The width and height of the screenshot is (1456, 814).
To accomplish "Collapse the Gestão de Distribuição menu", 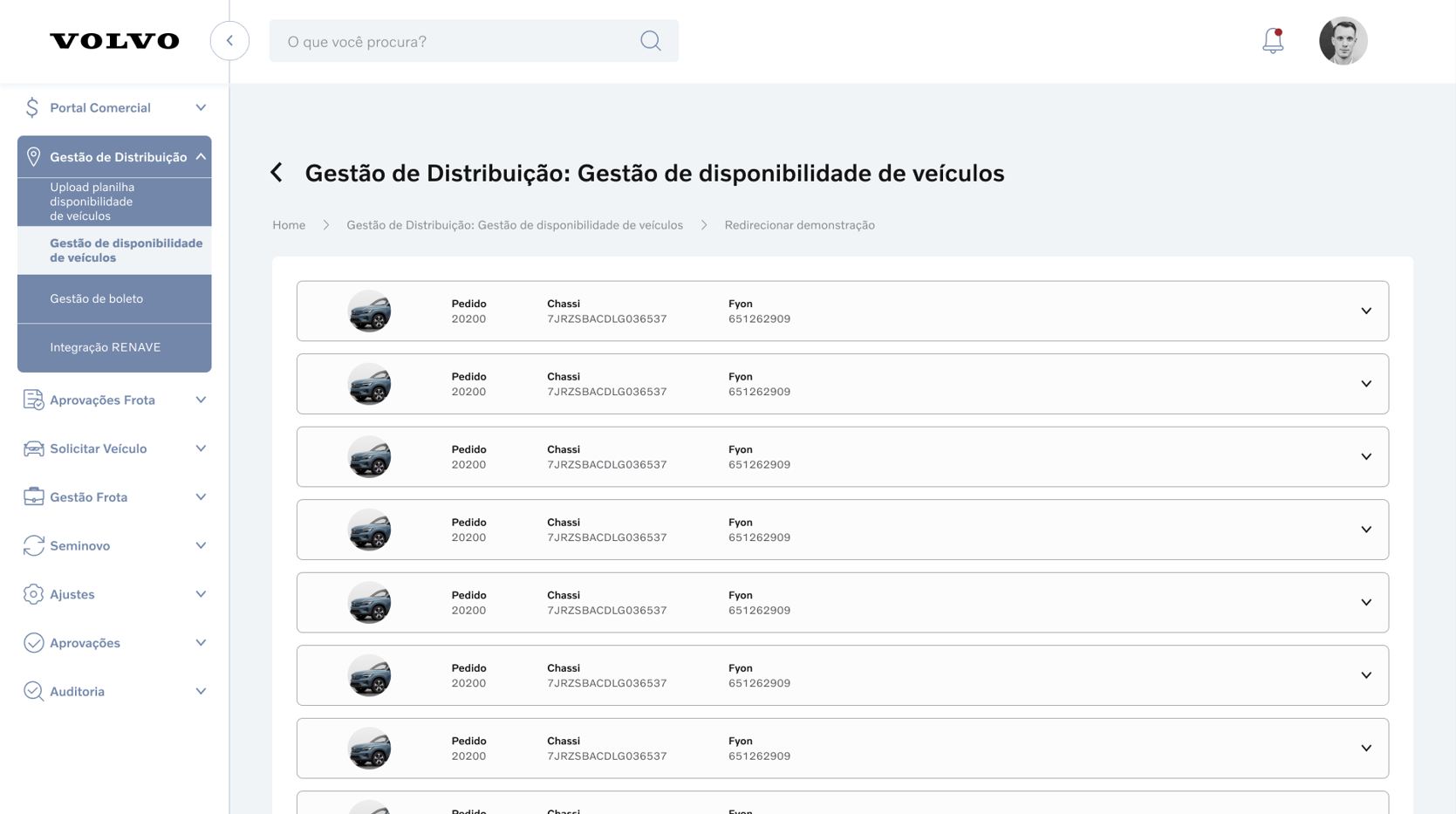I will [201, 157].
